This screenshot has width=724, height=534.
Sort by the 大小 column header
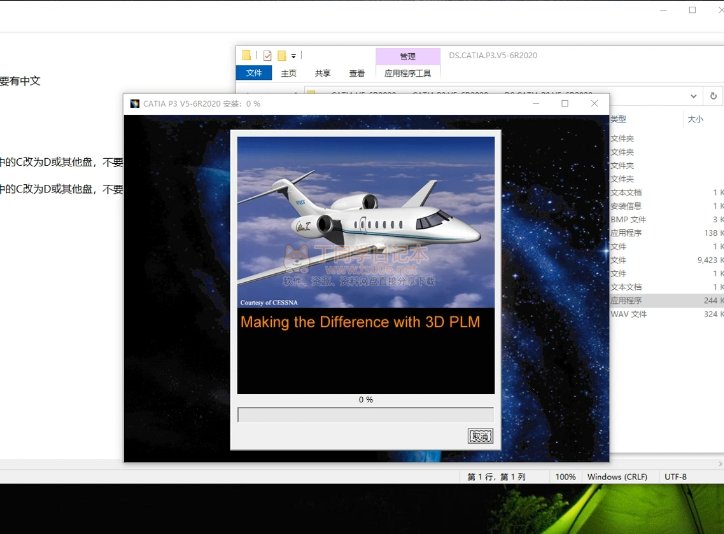coord(695,119)
